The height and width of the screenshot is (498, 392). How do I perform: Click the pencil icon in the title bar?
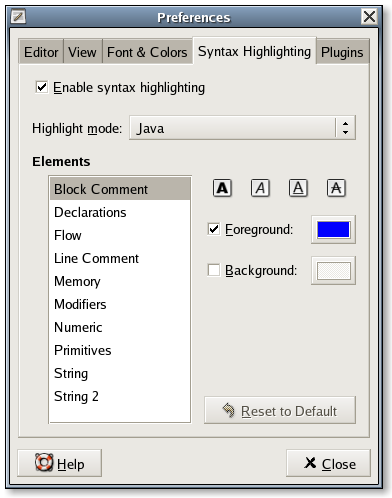[18, 16]
